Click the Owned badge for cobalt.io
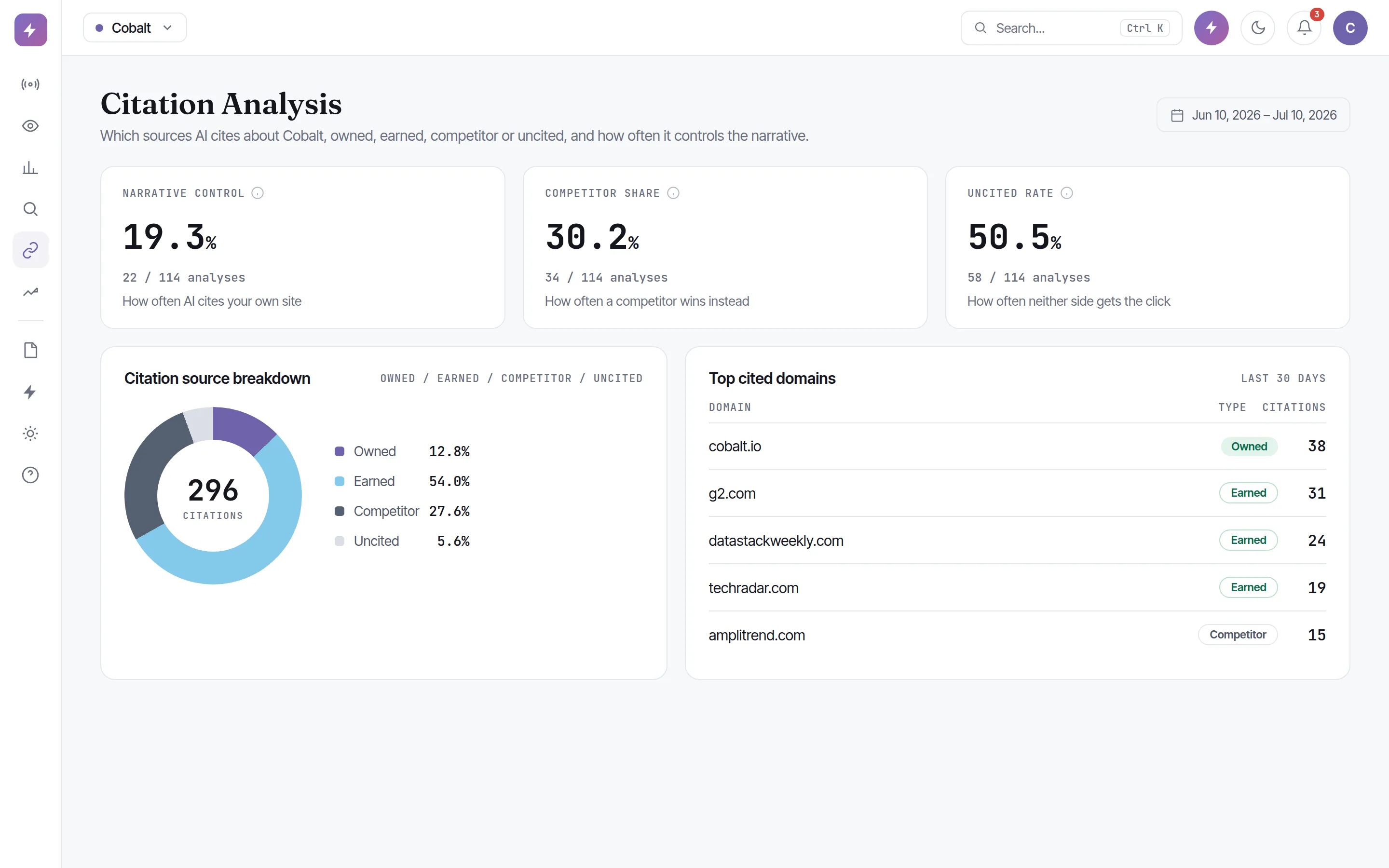 [x=1249, y=446]
